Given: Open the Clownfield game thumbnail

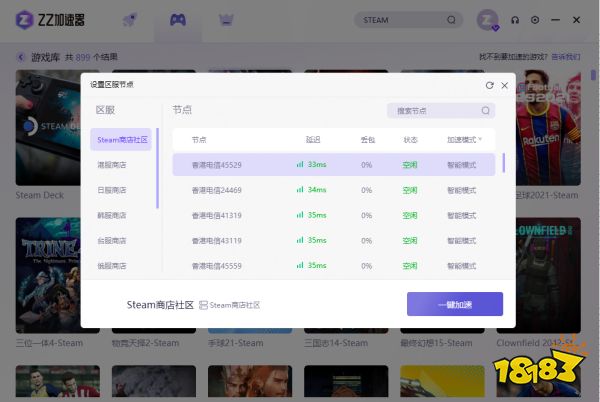Looking at the screenshot, I should point(548,273).
